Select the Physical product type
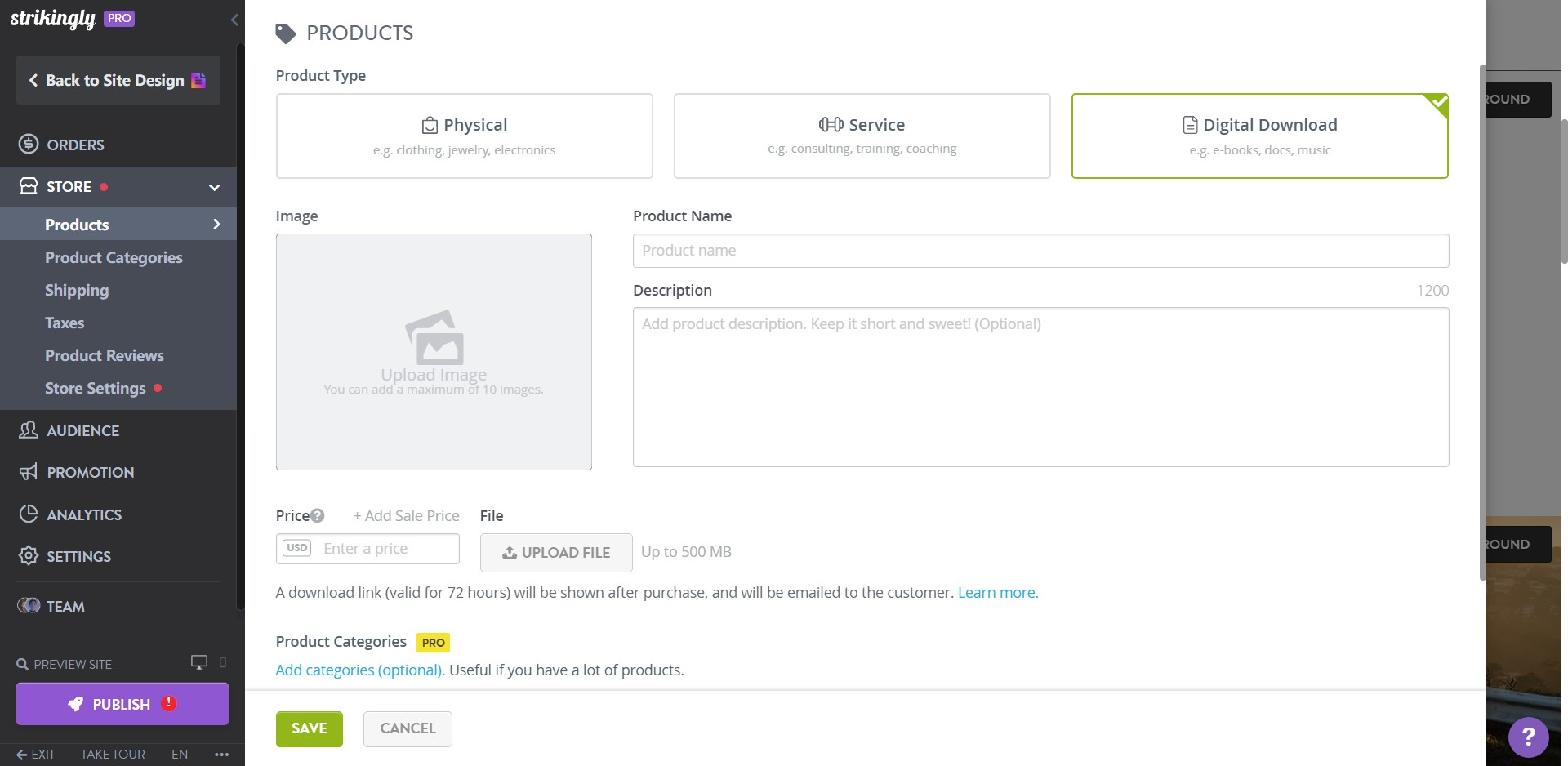Screen dimensions: 1568x766 464,136
